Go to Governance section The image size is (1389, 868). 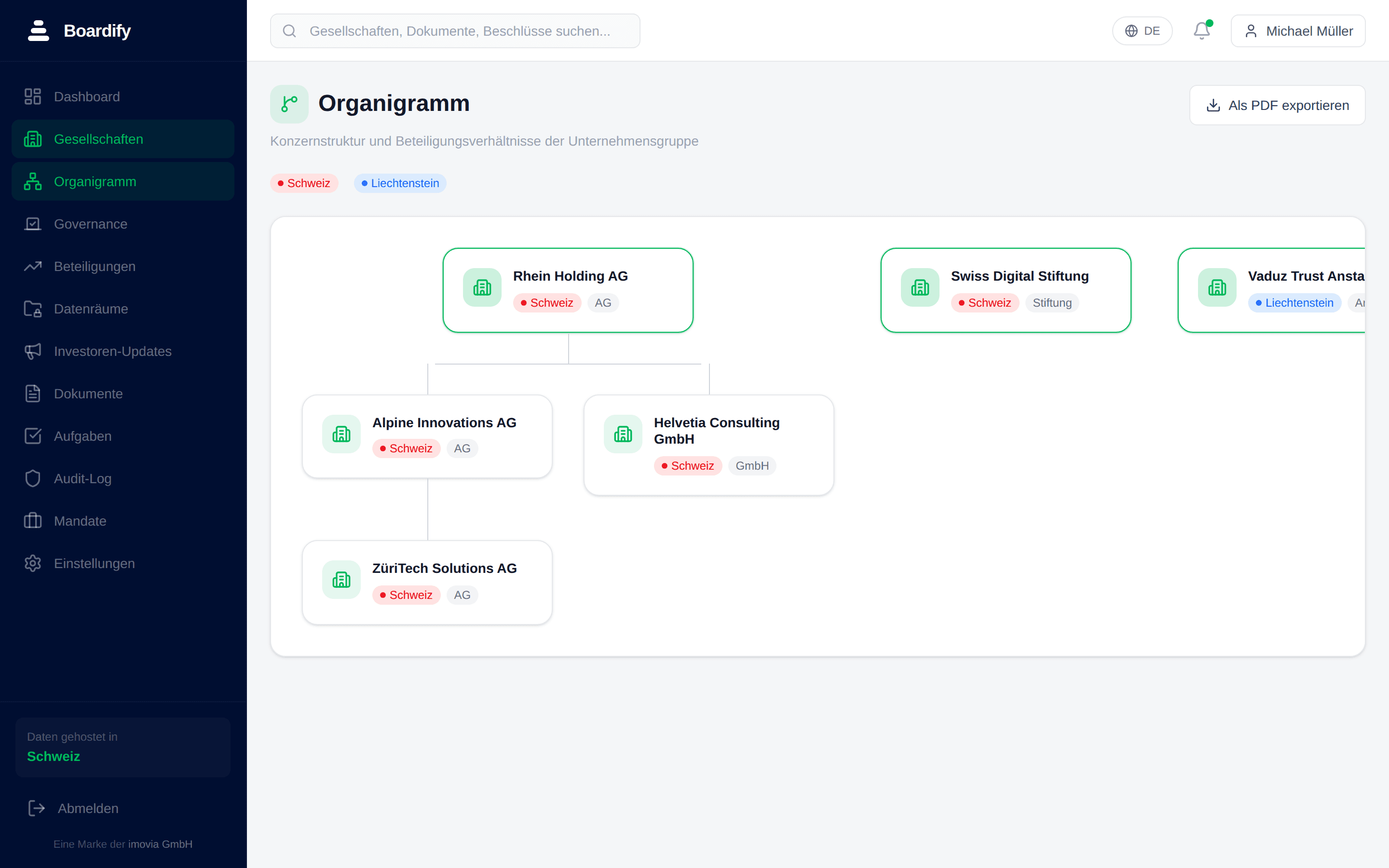pyautogui.click(x=123, y=224)
